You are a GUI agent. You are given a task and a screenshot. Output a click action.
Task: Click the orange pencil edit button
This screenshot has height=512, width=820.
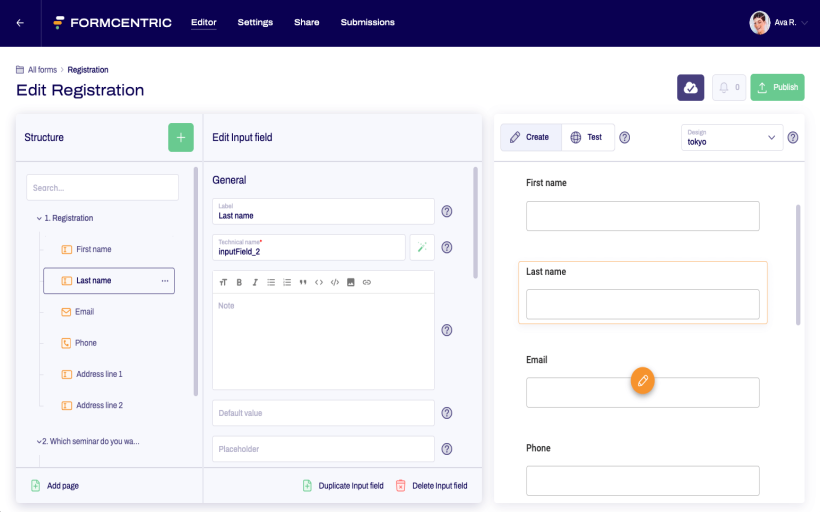click(x=643, y=381)
